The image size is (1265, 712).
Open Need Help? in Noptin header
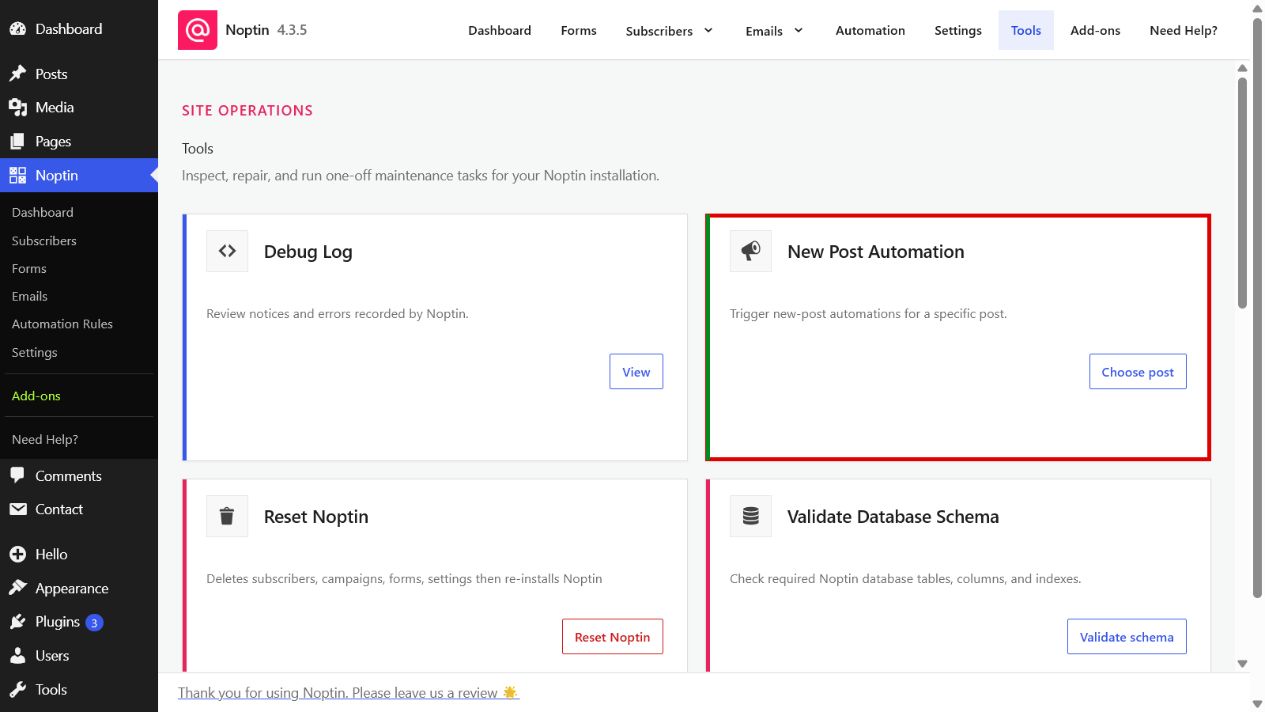(x=1183, y=30)
